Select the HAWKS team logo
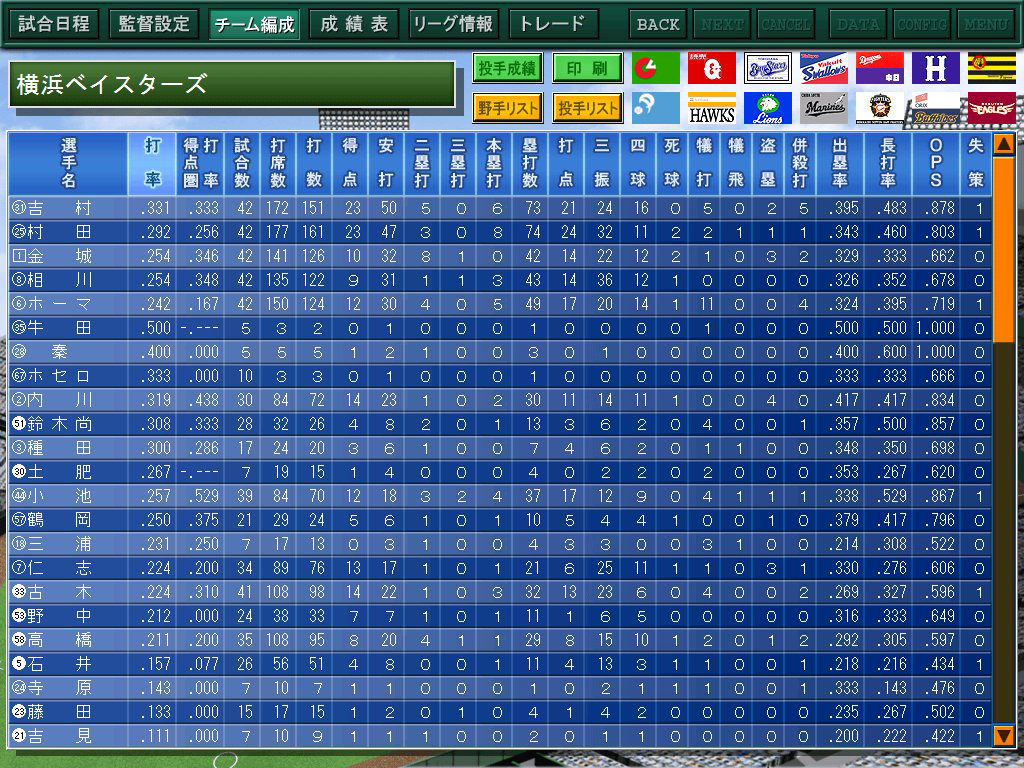 pos(711,108)
